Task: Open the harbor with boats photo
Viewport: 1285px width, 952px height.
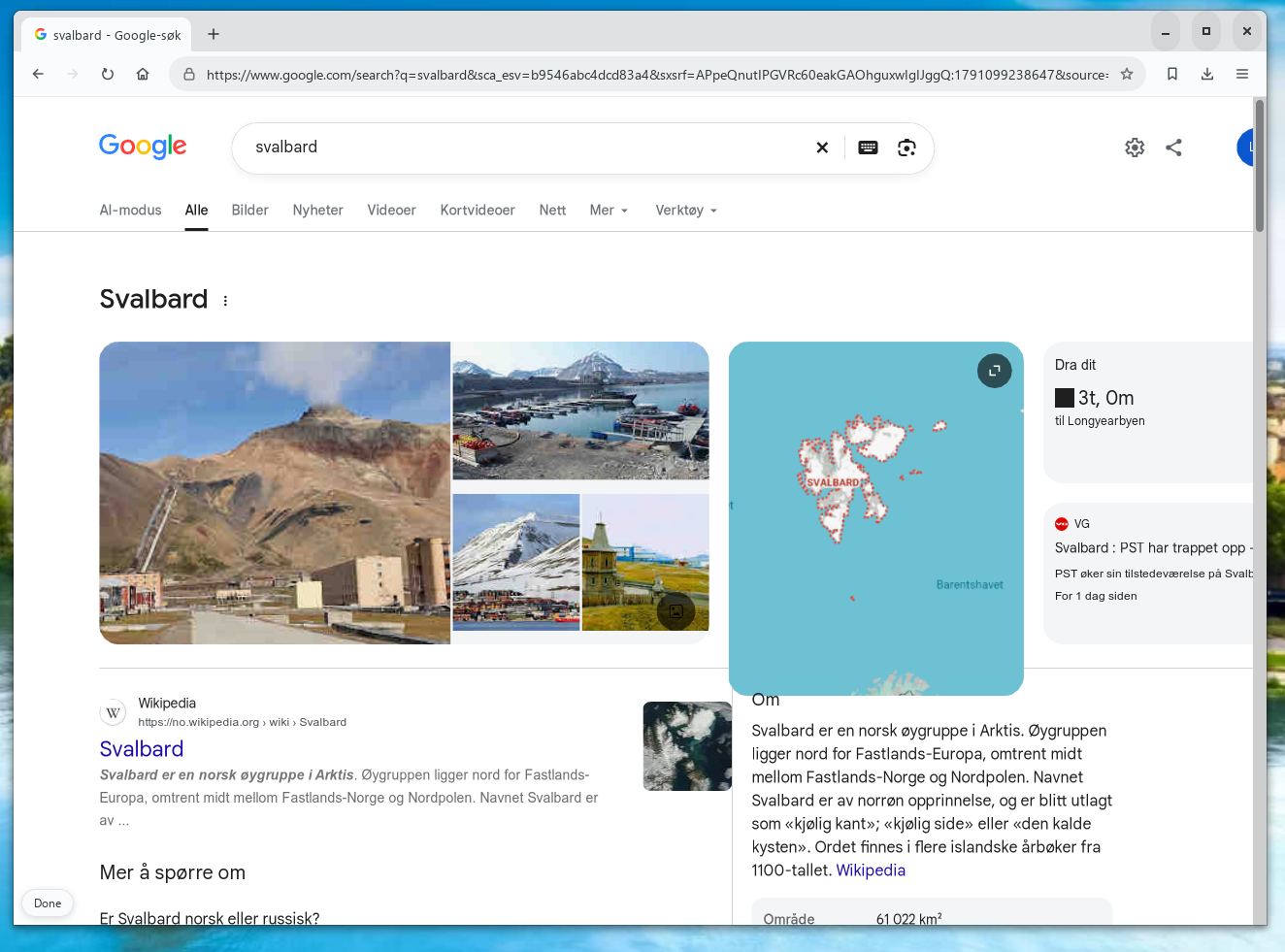Action: click(580, 410)
